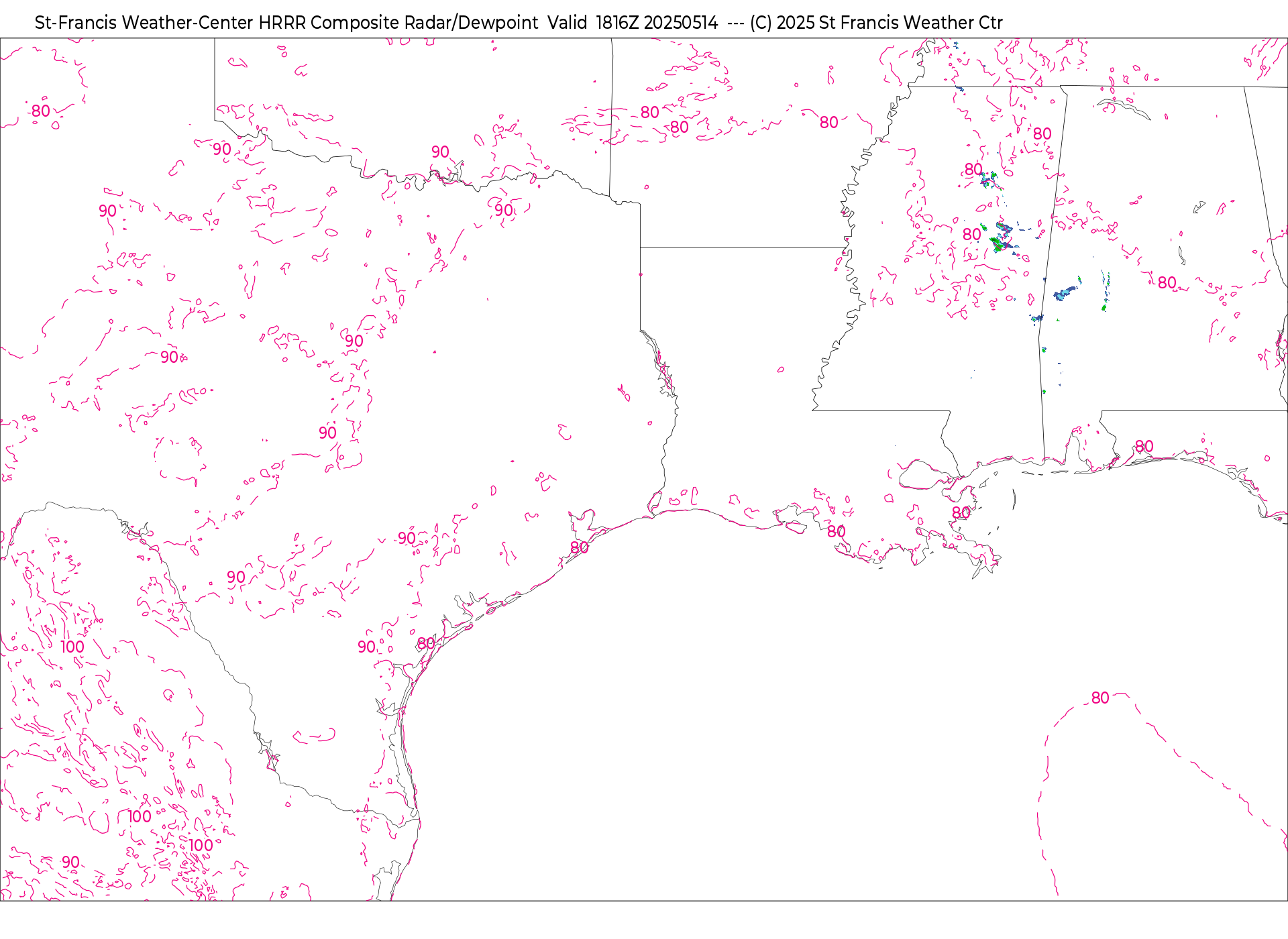This screenshot has width=1288, height=939.
Task: Click the 'Valid 1816Z 20250514' timestamp text
Action: click(633, 23)
